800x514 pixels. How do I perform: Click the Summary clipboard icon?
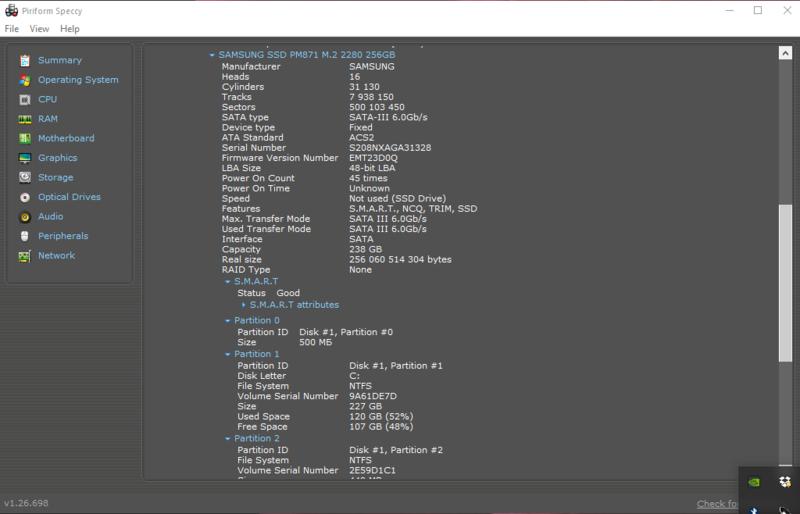pyautogui.click(x=24, y=61)
